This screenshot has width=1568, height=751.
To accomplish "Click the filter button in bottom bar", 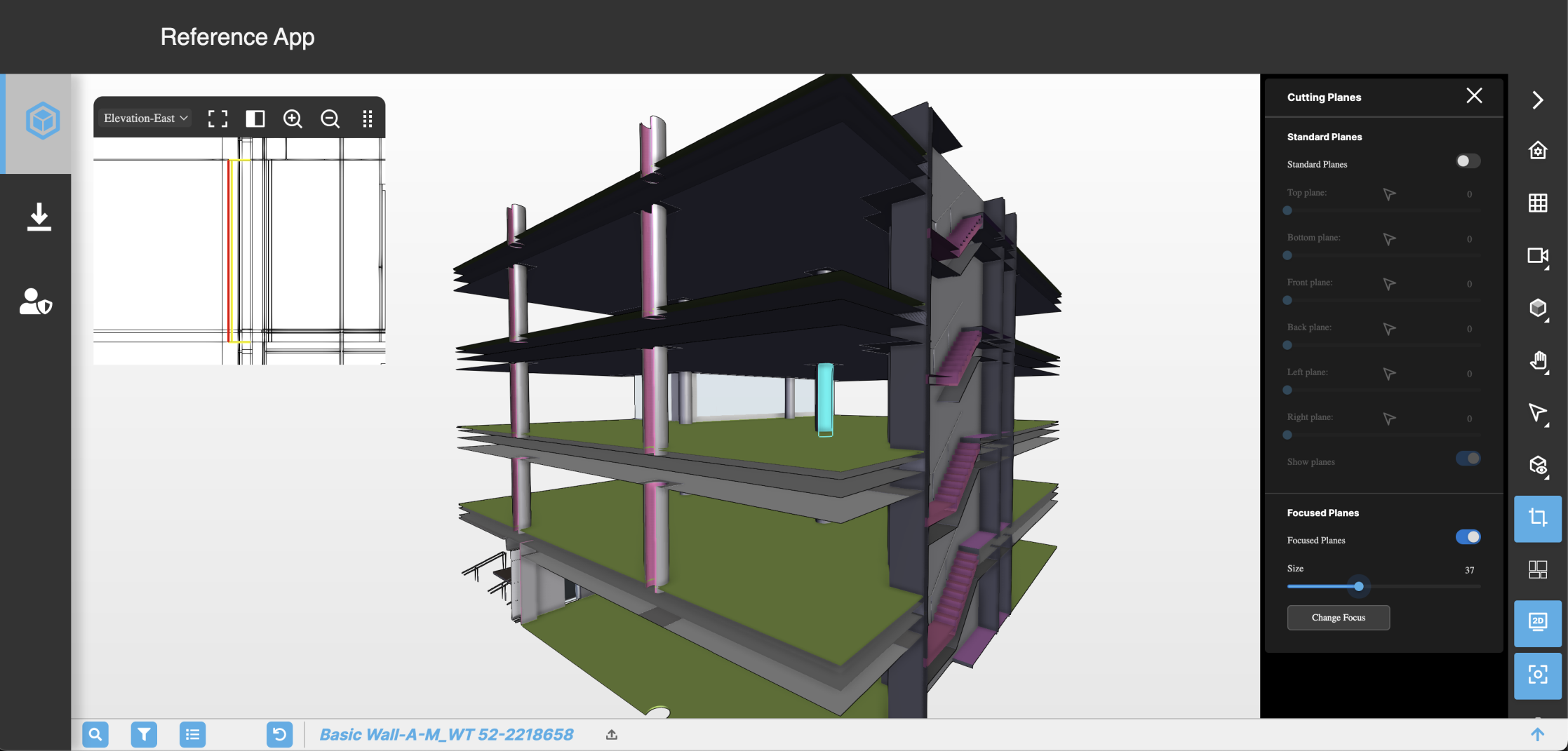I will tap(144, 734).
